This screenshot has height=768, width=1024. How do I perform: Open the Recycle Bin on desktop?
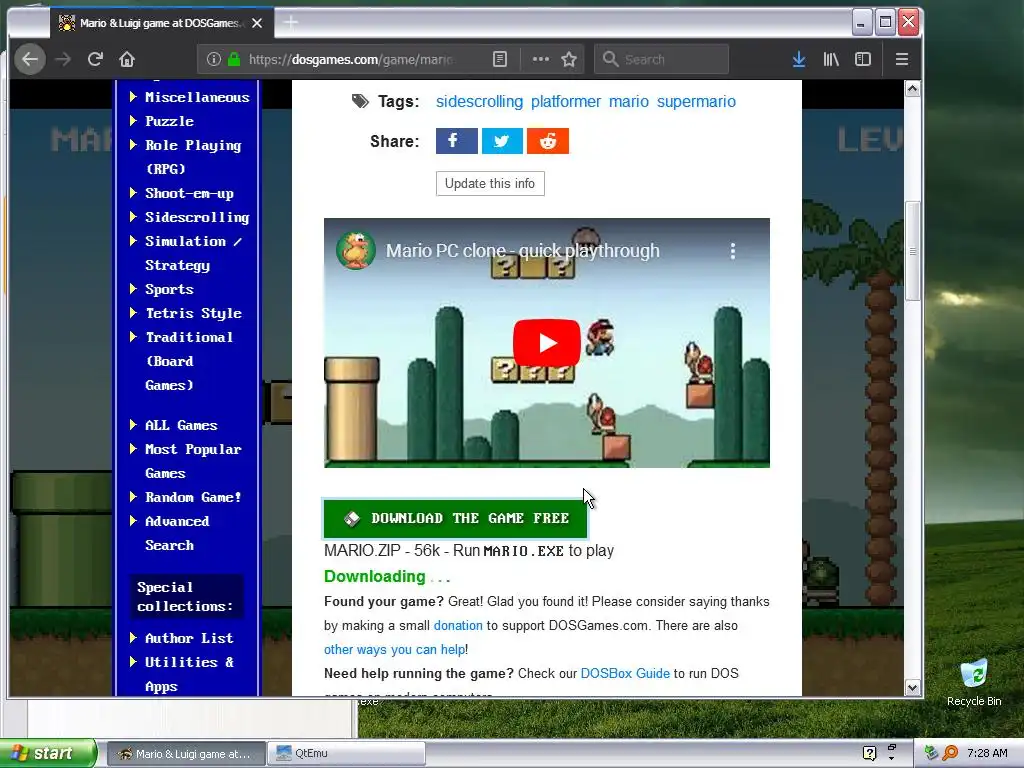tap(974, 682)
